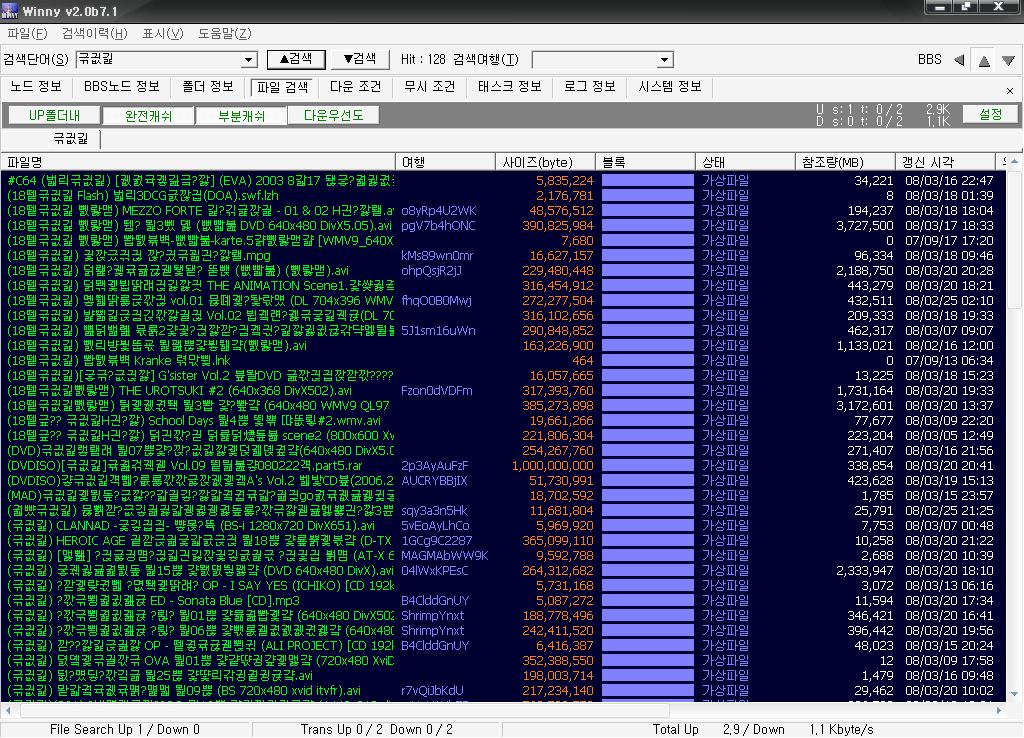The width and height of the screenshot is (1024, 738).
Task: Select the CLANNAD file row name
Action: click(191, 526)
